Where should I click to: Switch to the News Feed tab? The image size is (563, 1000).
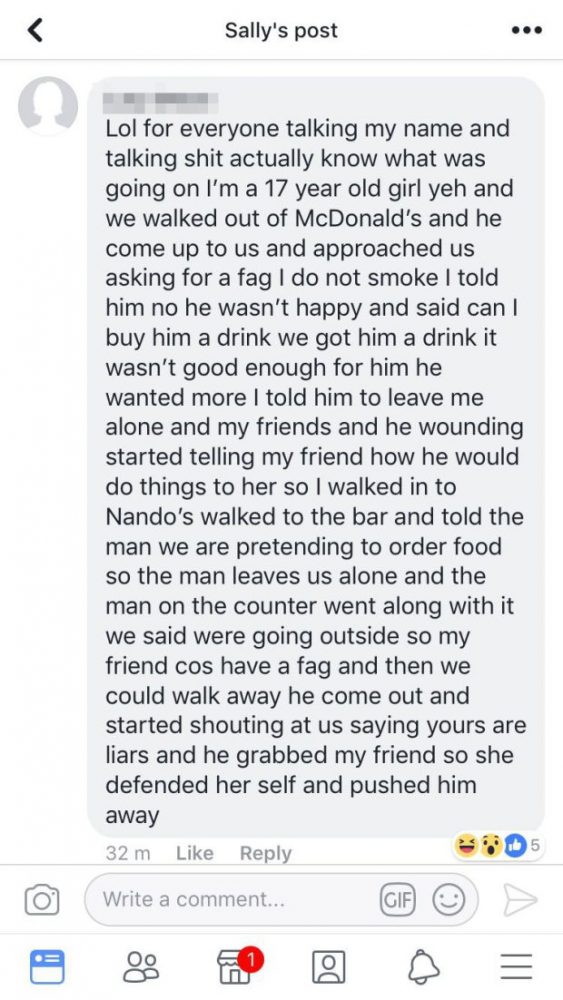pyautogui.click(x=47, y=966)
